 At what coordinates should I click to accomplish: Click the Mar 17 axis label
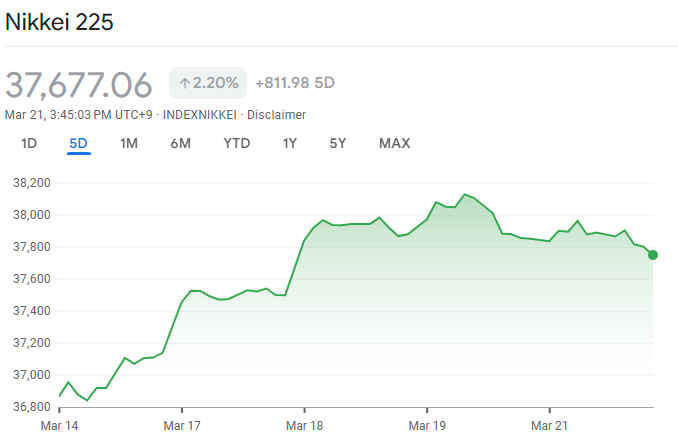coord(182,426)
